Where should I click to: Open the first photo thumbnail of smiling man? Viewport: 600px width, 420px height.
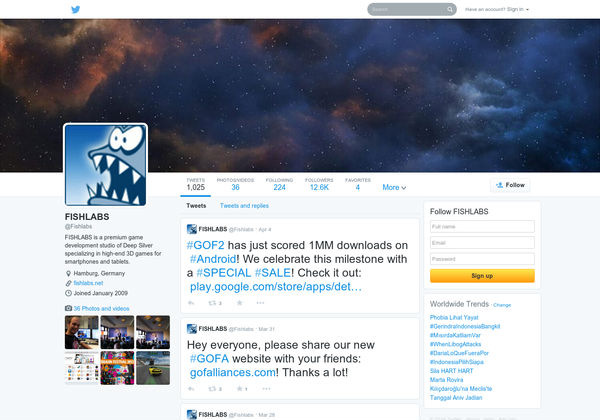point(81,329)
